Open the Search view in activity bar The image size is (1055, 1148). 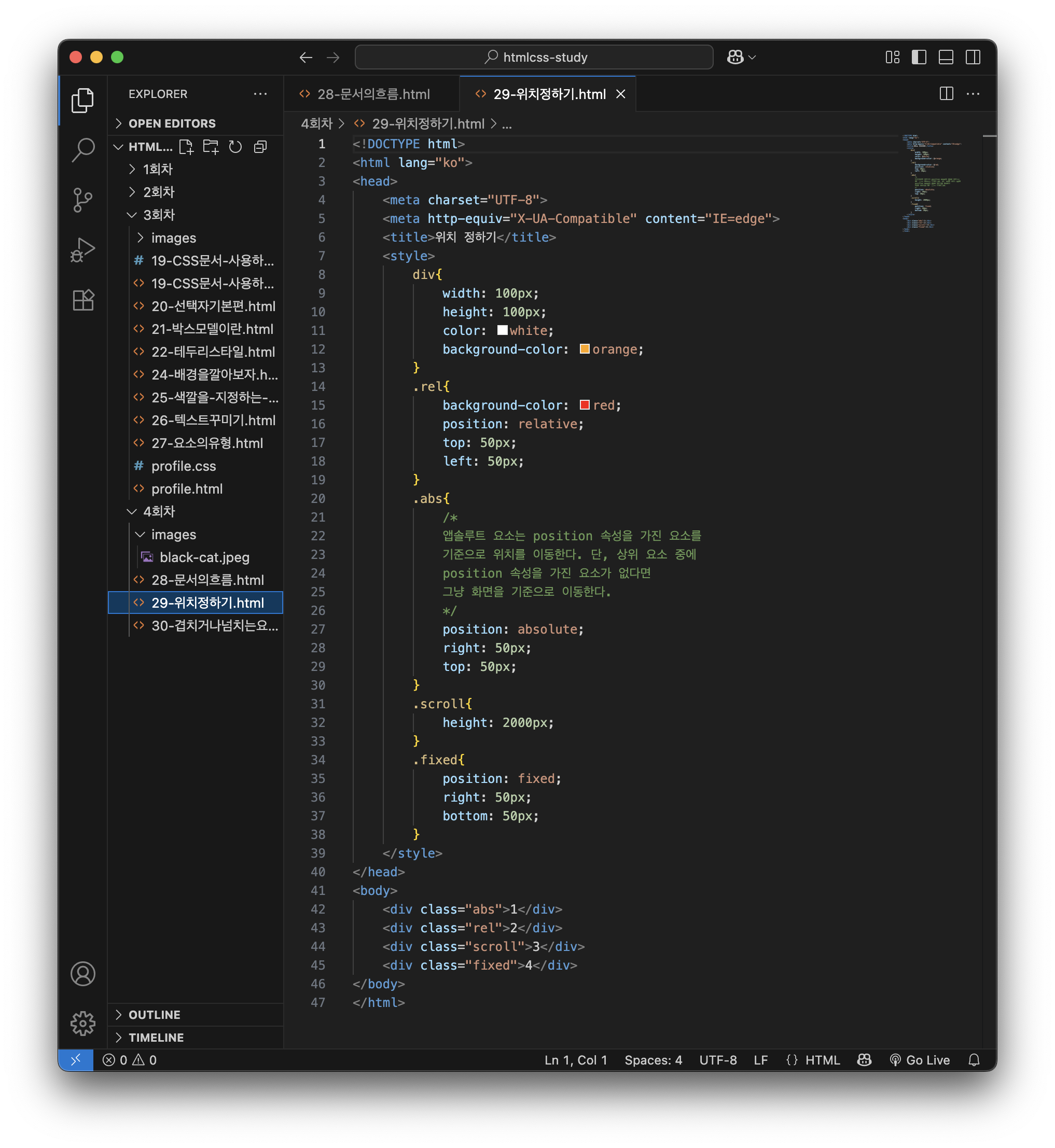pyautogui.click(x=83, y=149)
